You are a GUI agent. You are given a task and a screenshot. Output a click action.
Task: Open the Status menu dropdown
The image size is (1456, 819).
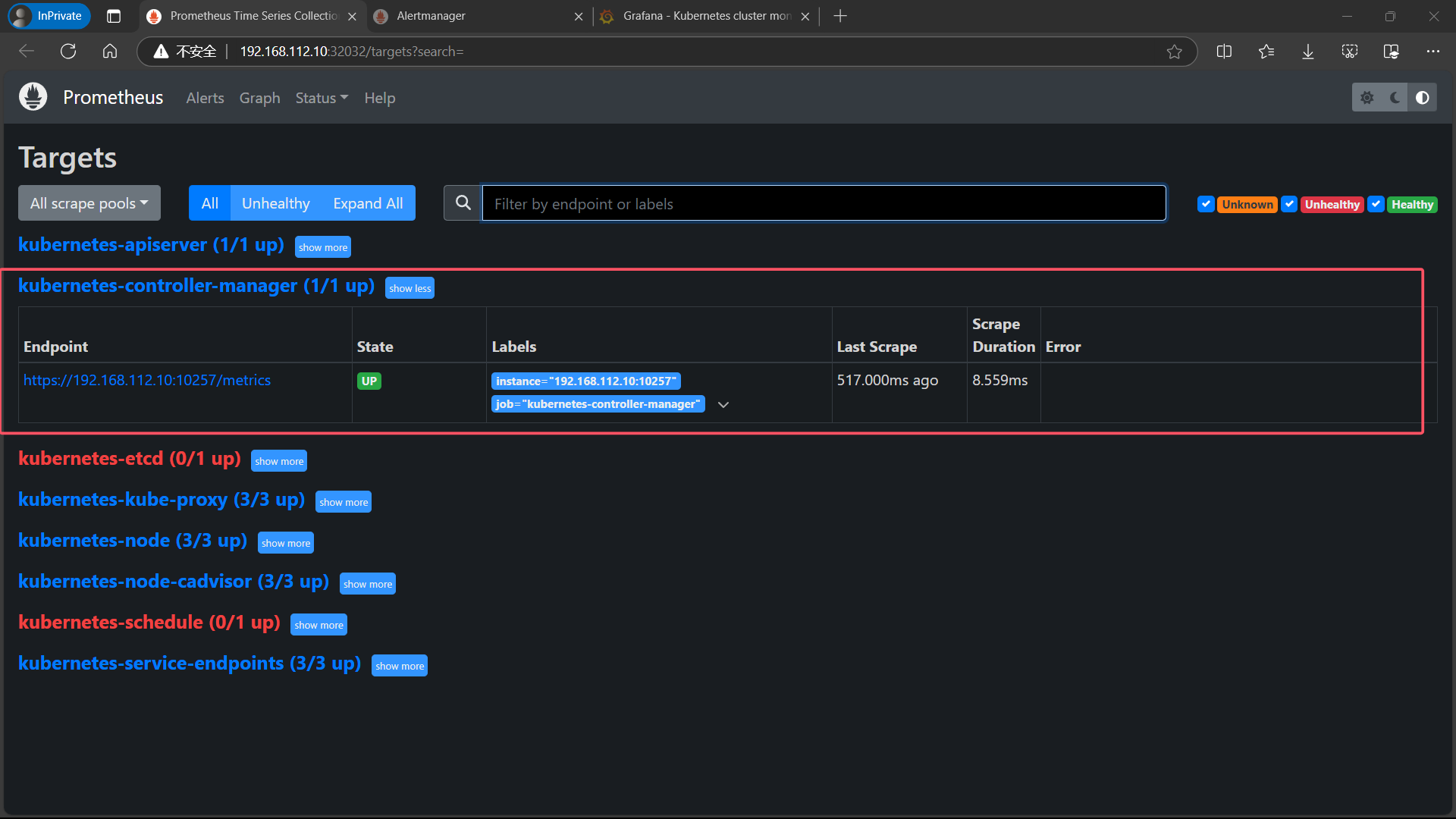(x=322, y=98)
